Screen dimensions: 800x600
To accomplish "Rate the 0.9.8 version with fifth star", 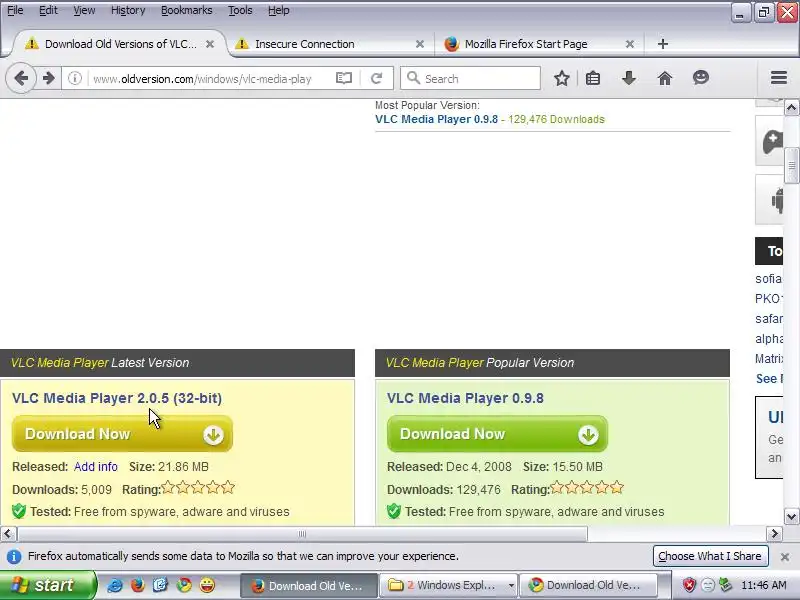I will pyautogui.click(x=617, y=488).
